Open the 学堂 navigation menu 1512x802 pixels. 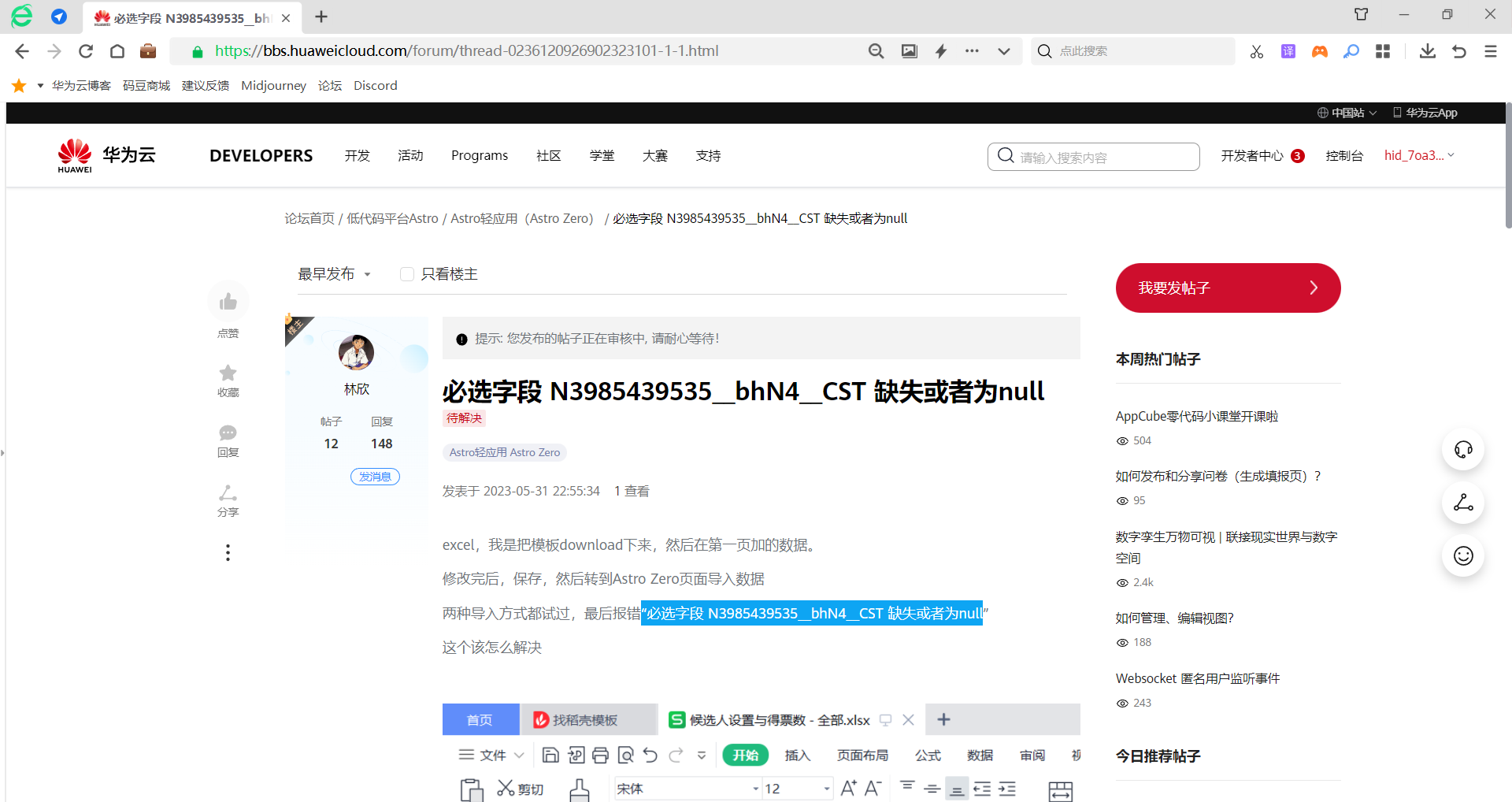coord(602,155)
